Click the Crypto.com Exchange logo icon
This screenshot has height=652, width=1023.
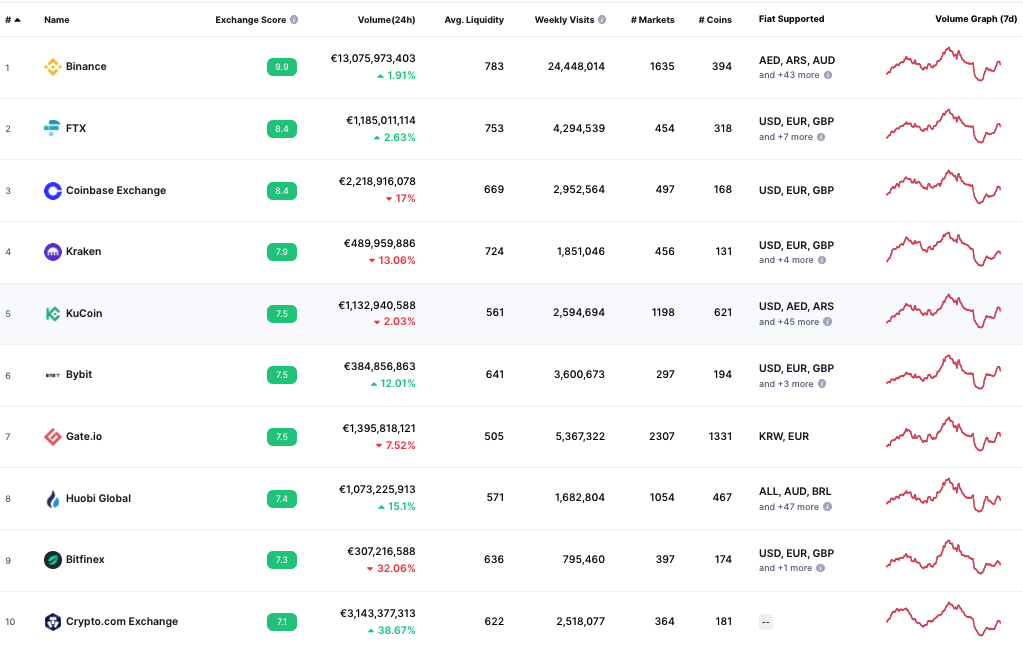pos(52,622)
